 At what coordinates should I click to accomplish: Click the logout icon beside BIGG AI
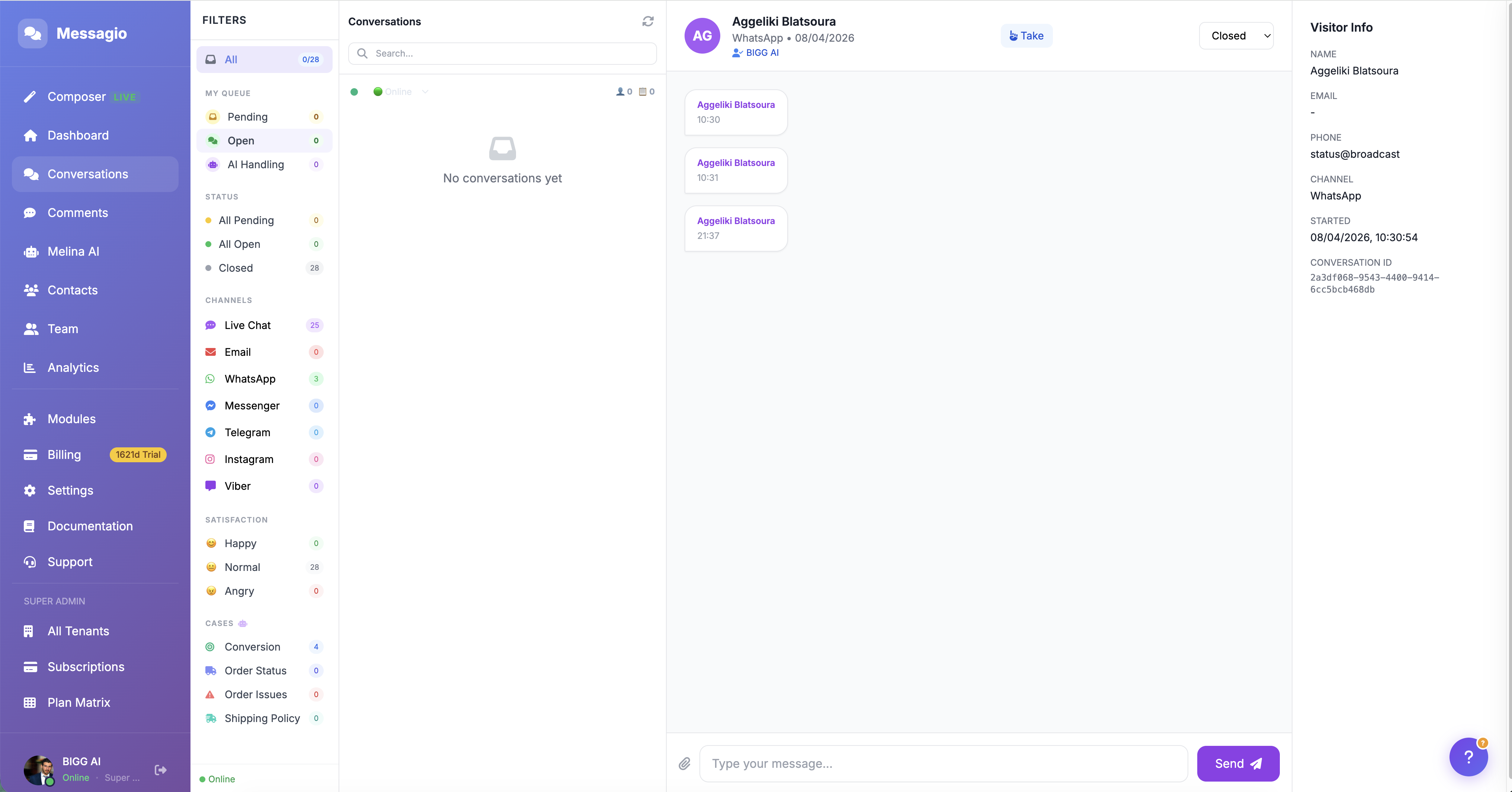point(160,770)
